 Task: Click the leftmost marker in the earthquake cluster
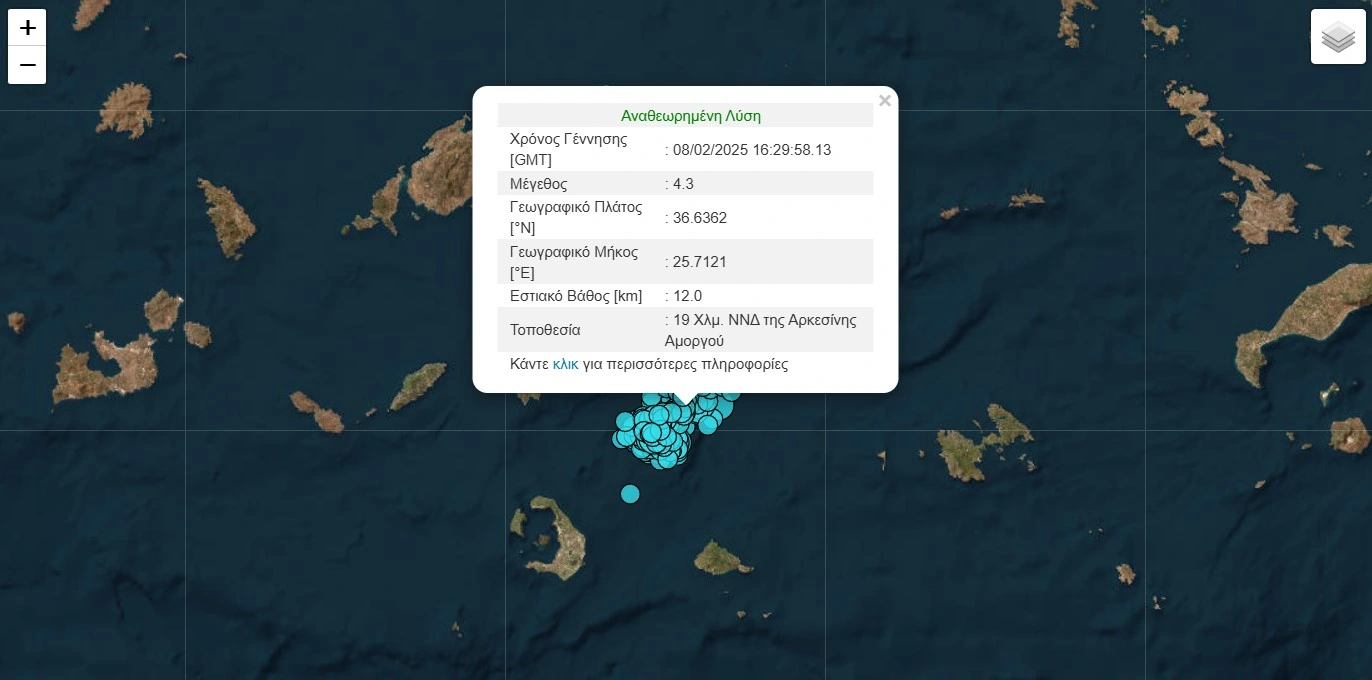pyautogui.click(x=621, y=438)
